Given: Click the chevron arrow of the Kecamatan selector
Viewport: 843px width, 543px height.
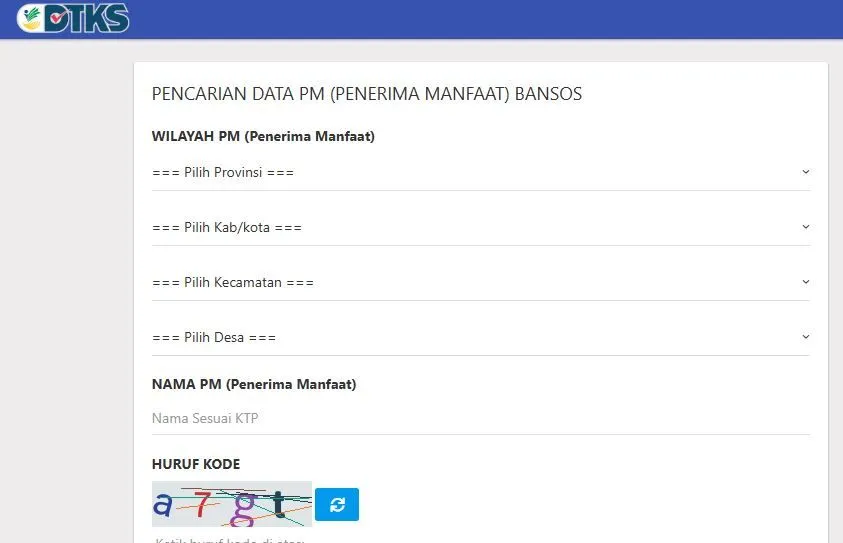Looking at the screenshot, I should point(805,282).
